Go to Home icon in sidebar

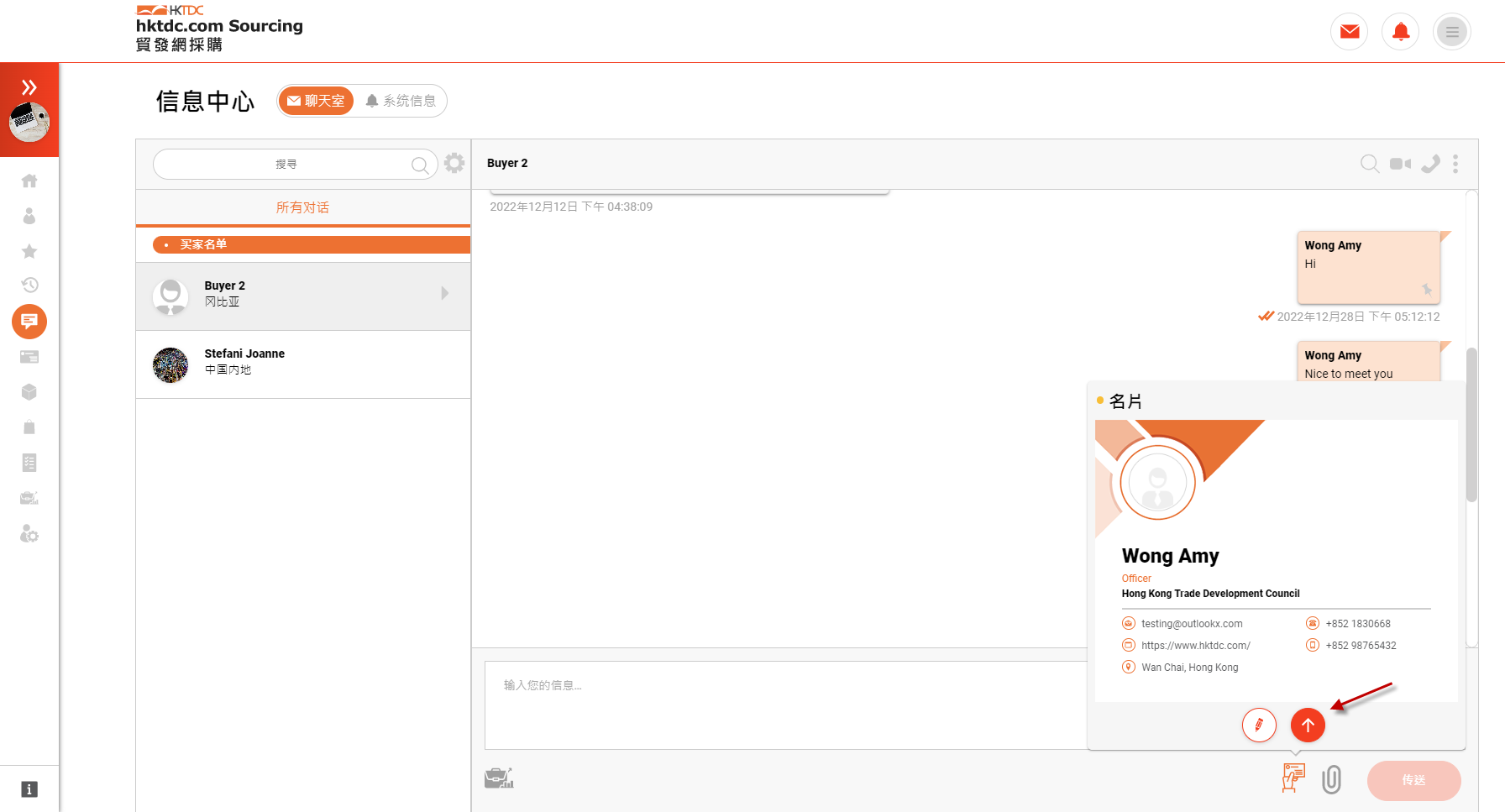click(x=29, y=181)
